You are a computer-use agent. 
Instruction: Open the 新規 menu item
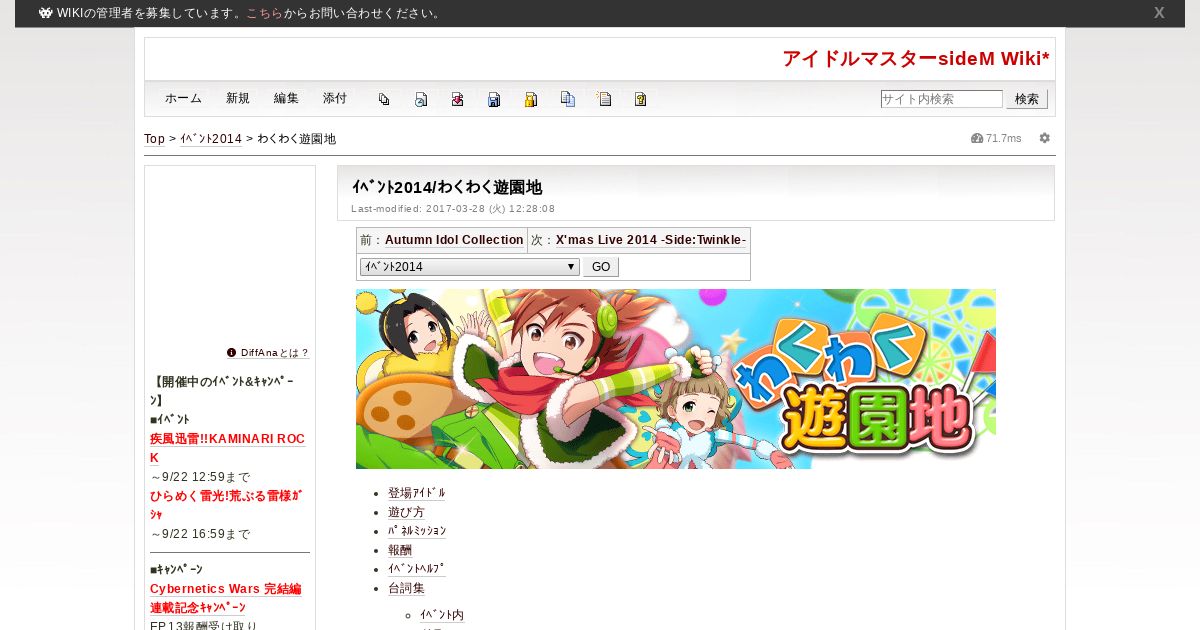[238, 98]
